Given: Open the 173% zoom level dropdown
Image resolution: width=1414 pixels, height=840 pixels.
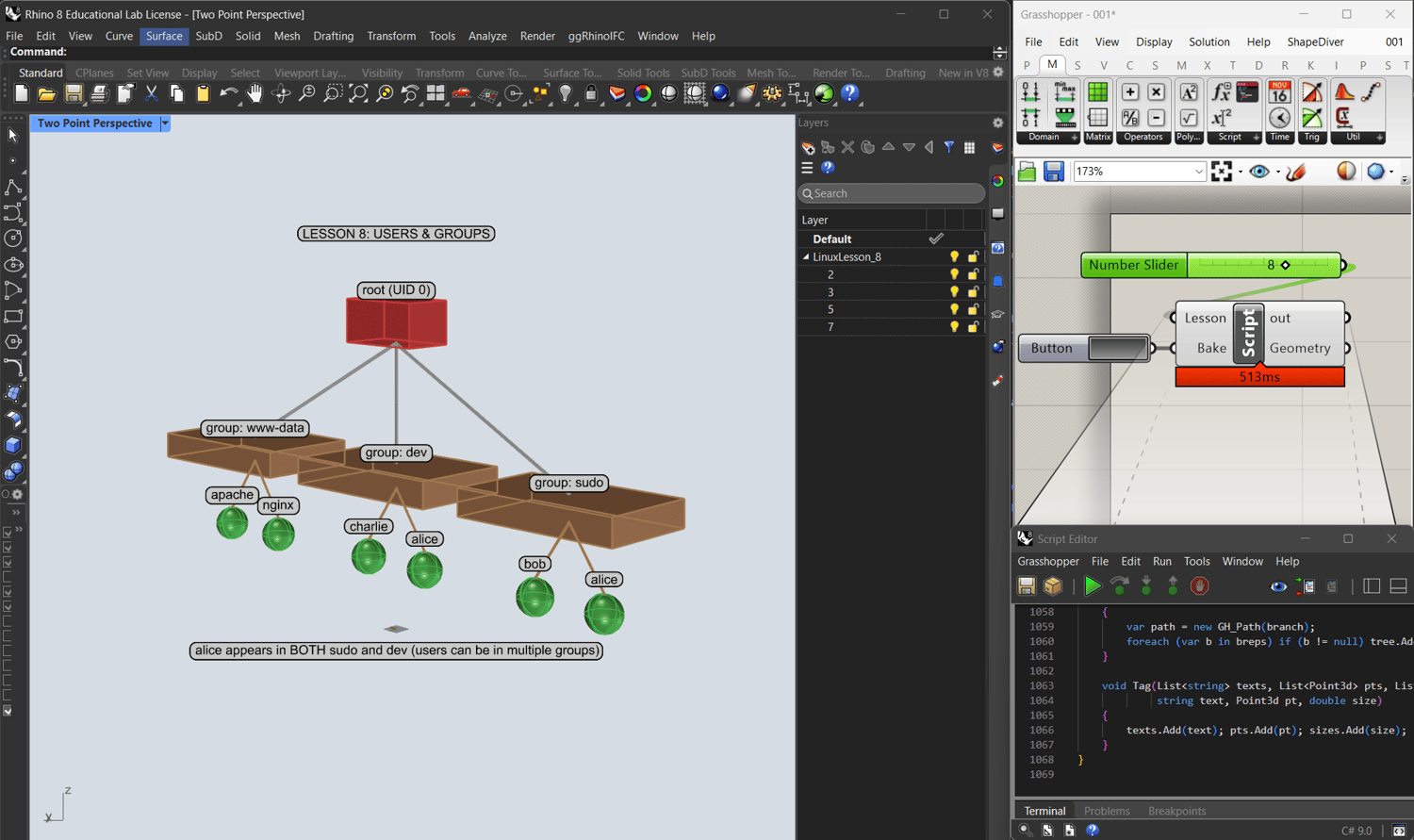Looking at the screenshot, I should coord(1198,172).
